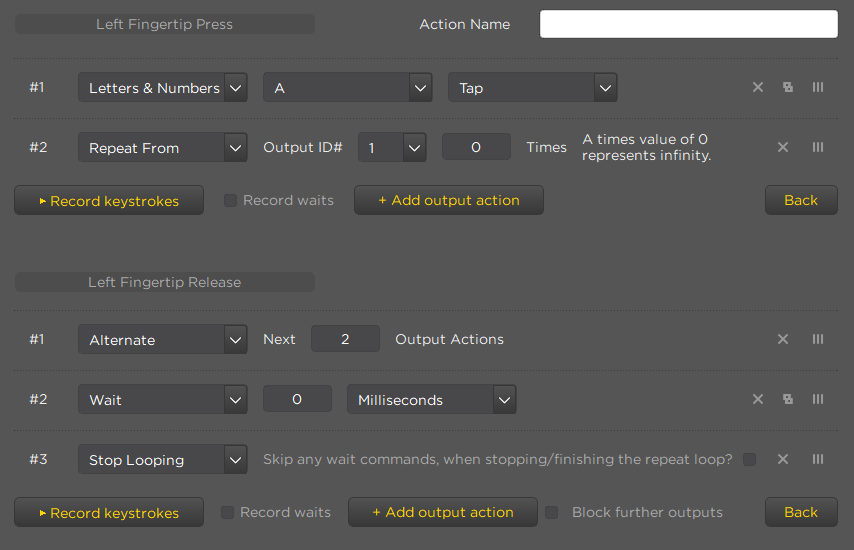Remove the Stop Looping row
The image size is (854, 550).
click(783, 459)
